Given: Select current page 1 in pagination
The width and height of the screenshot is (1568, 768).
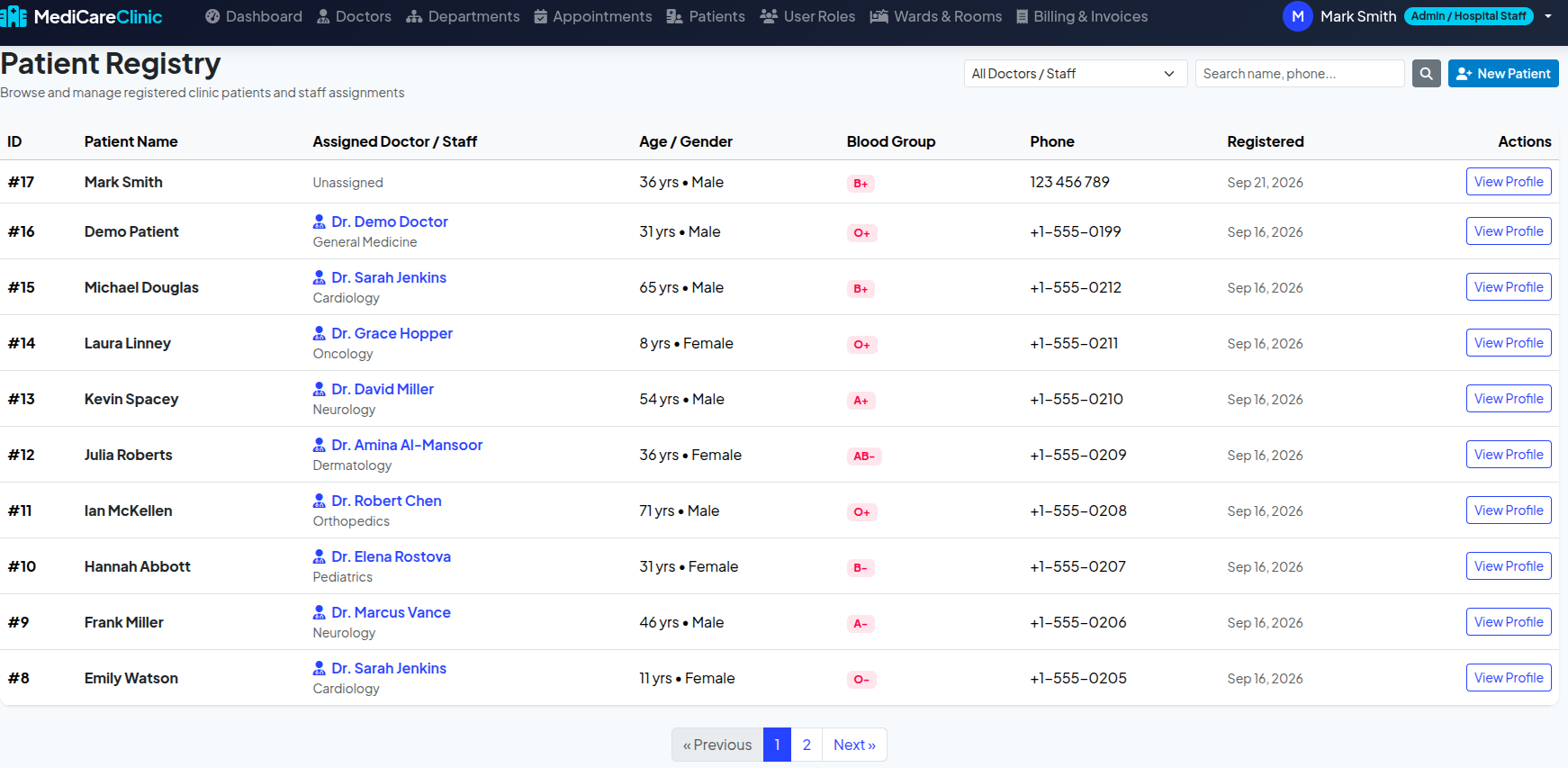Looking at the screenshot, I should (x=777, y=745).
